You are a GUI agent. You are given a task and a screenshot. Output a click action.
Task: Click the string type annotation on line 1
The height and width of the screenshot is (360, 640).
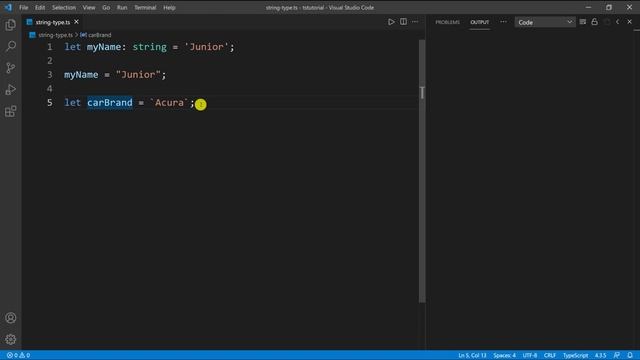click(x=149, y=47)
